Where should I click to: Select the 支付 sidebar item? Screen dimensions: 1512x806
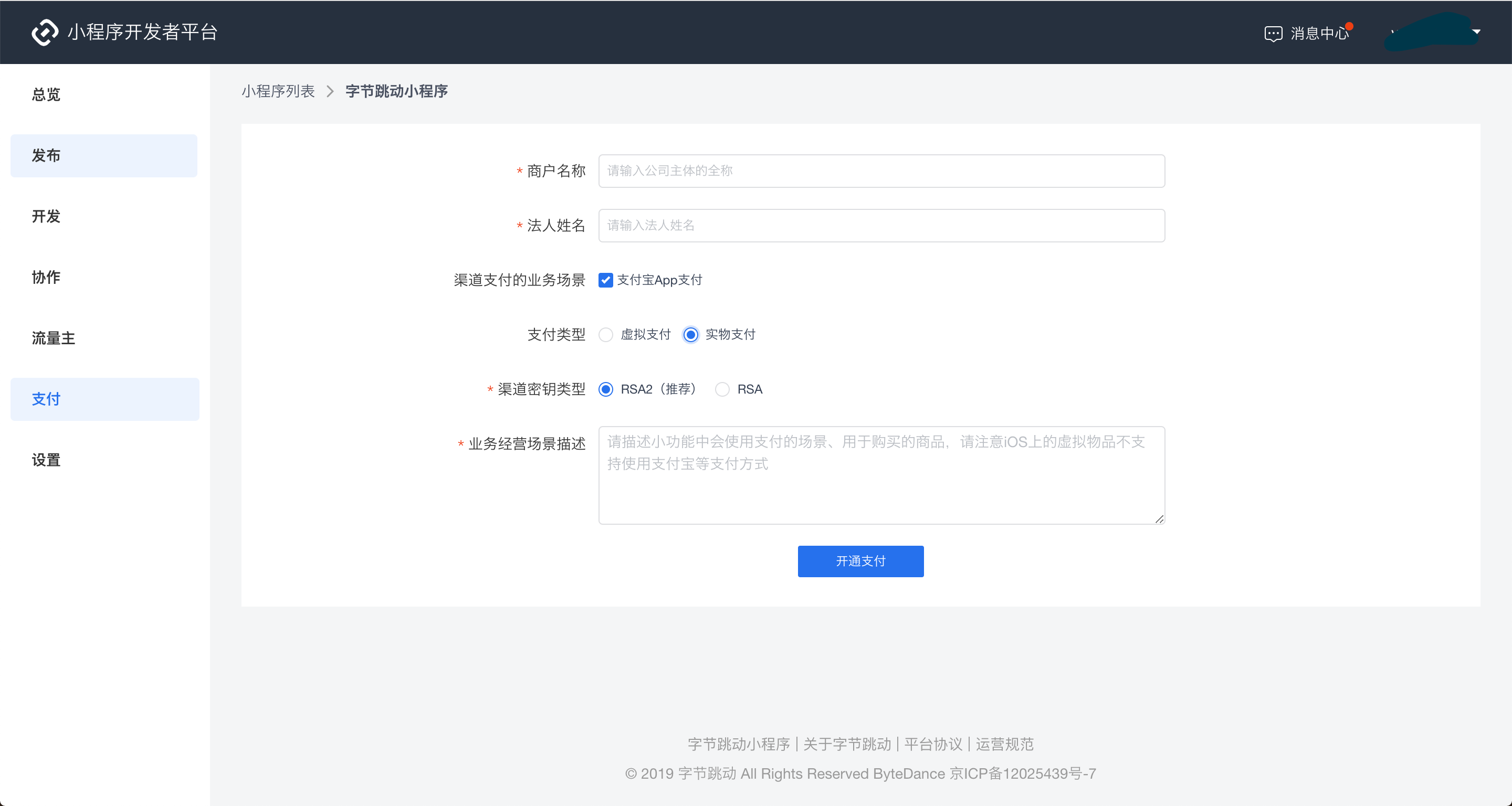104,399
